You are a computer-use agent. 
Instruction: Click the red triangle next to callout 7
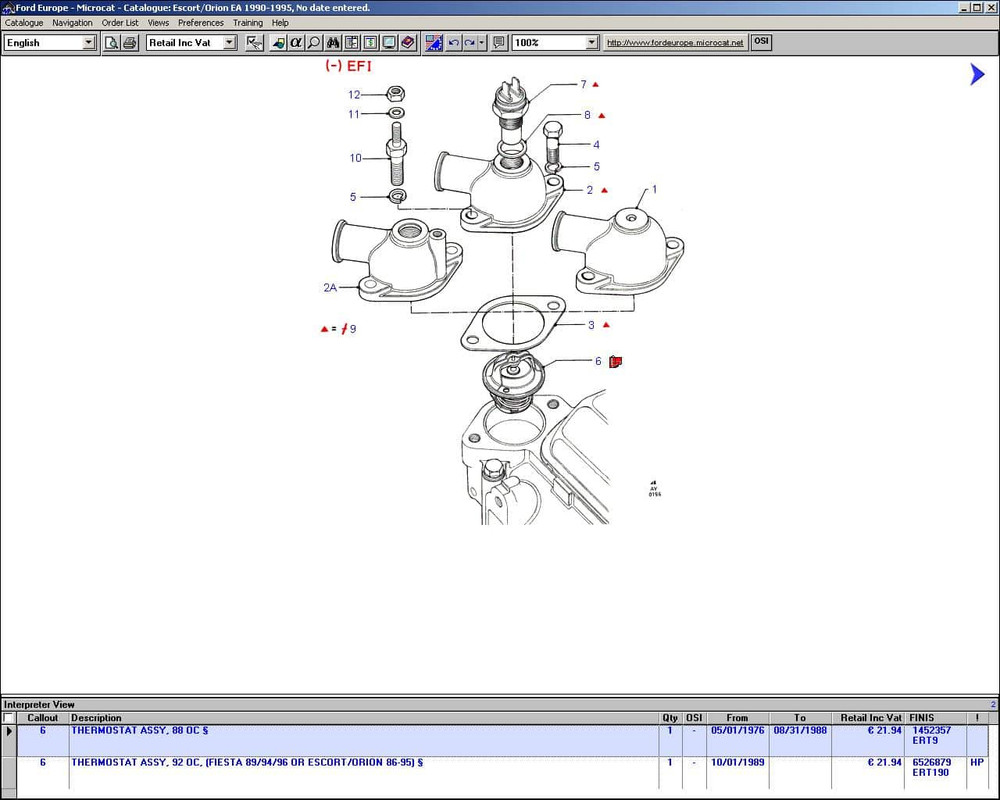596,84
